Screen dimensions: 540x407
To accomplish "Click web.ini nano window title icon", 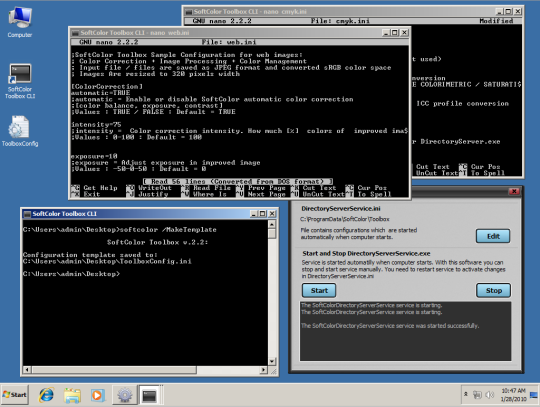I will [x=75, y=33].
